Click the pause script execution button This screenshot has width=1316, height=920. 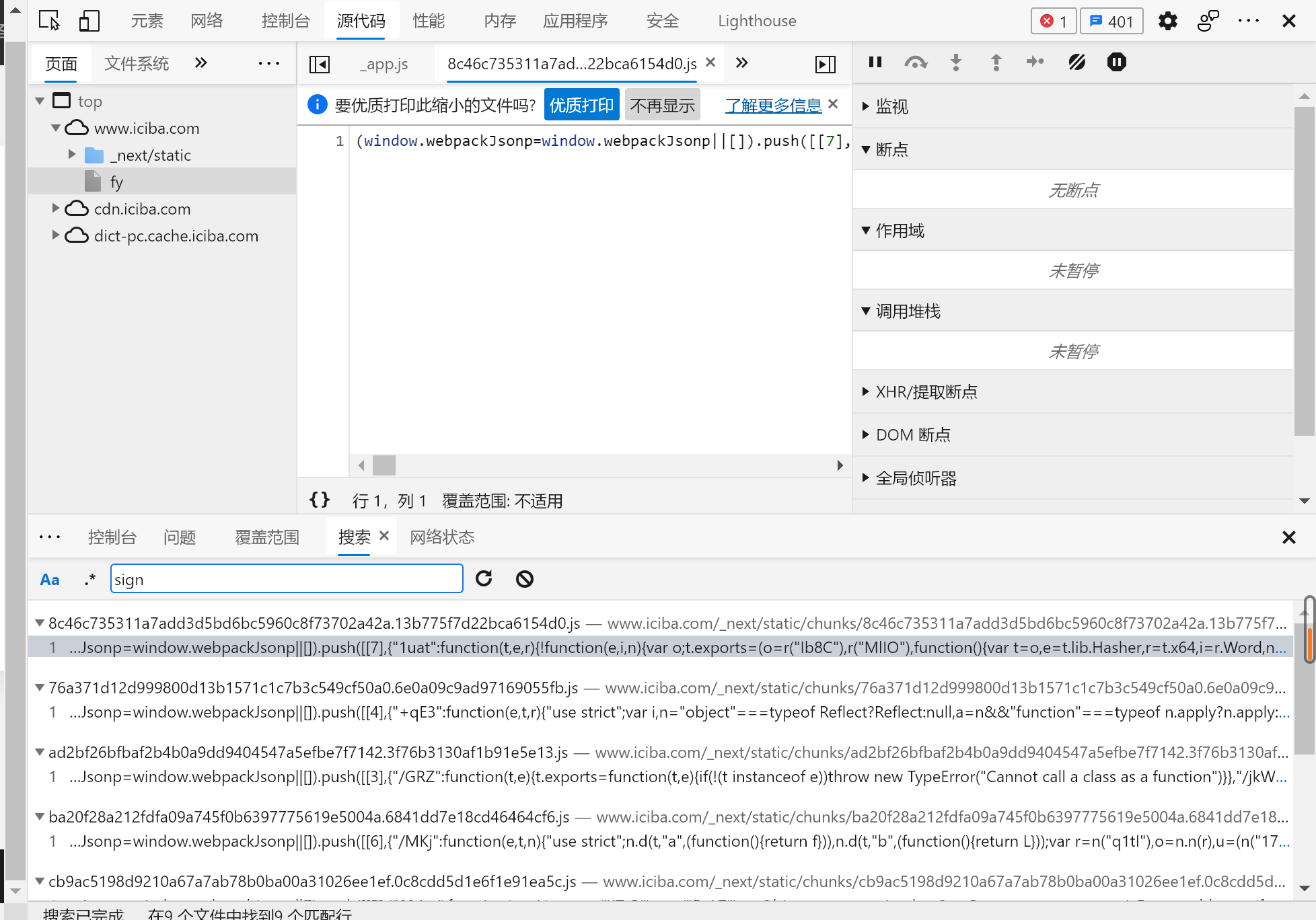click(x=875, y=63)
